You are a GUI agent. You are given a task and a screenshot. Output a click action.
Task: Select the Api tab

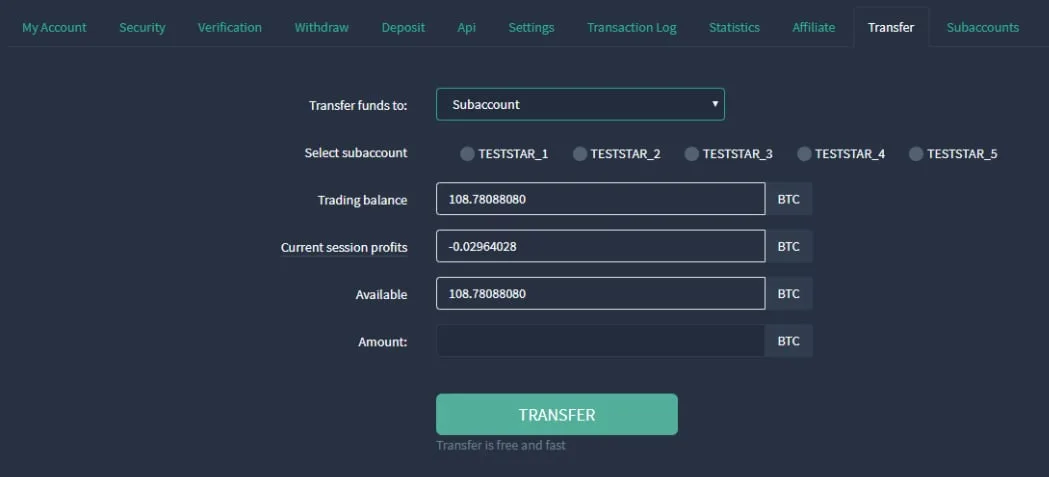coord(466,27)
